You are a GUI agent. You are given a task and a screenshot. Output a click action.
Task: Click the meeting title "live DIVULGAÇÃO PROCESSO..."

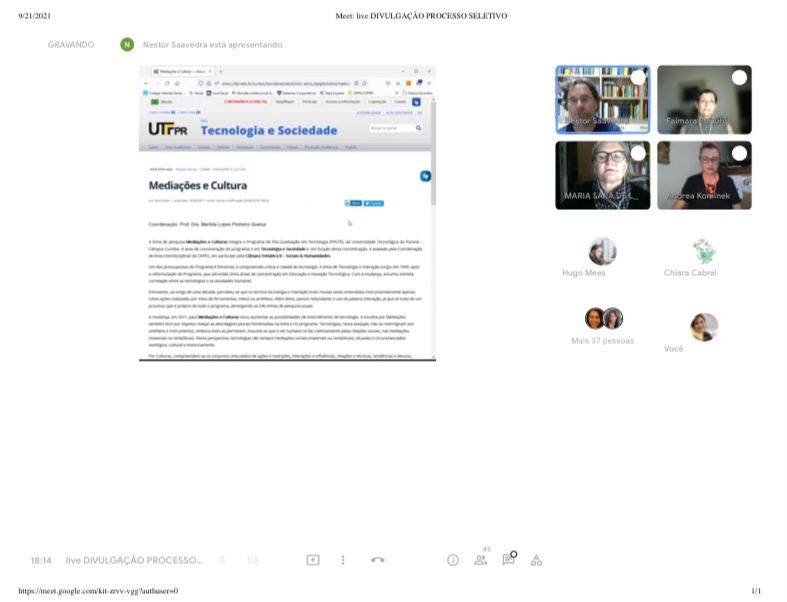pyautogui.click(x=134, y=561)
